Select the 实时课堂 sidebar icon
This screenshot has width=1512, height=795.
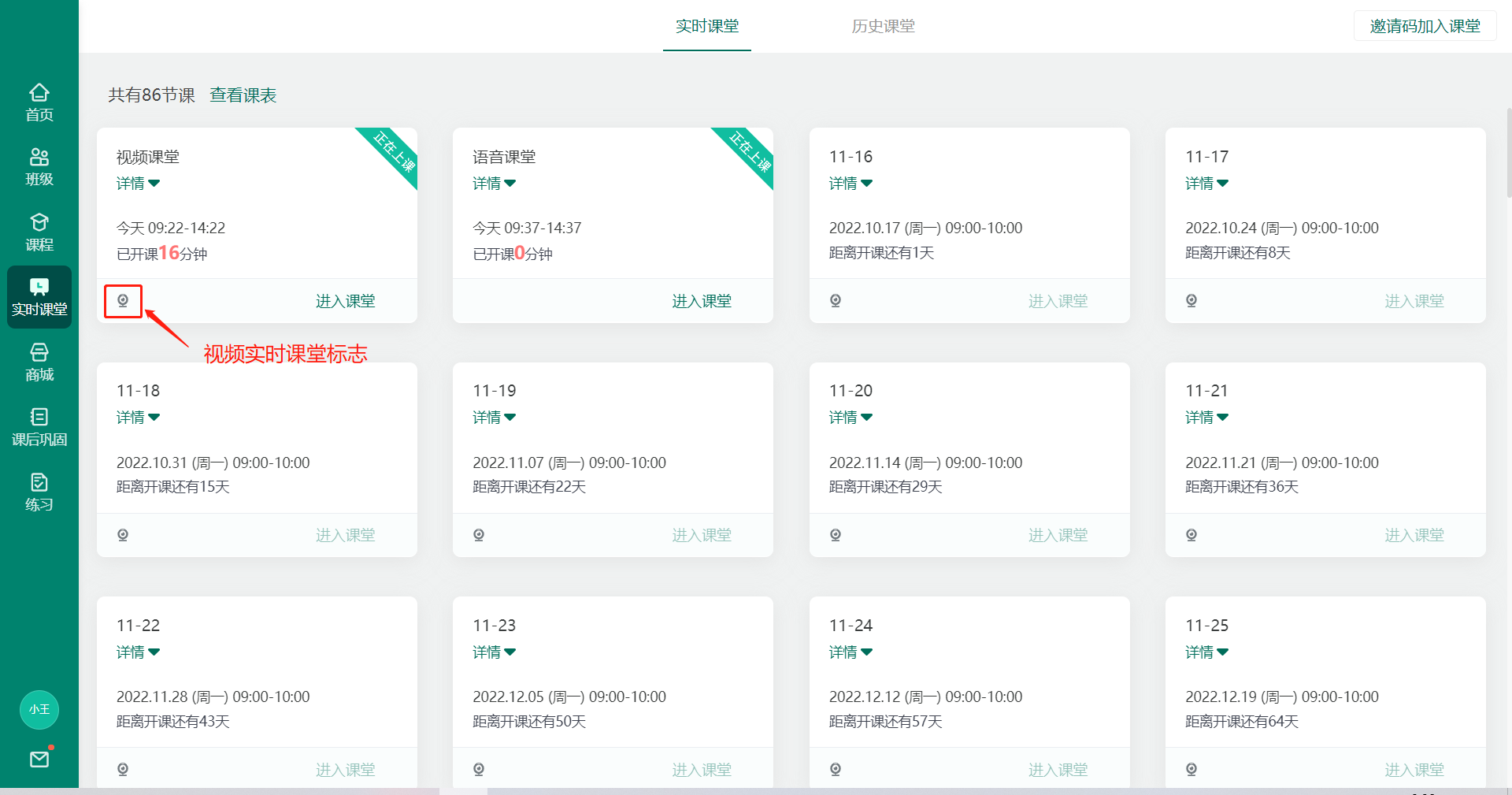pos(39,297)
